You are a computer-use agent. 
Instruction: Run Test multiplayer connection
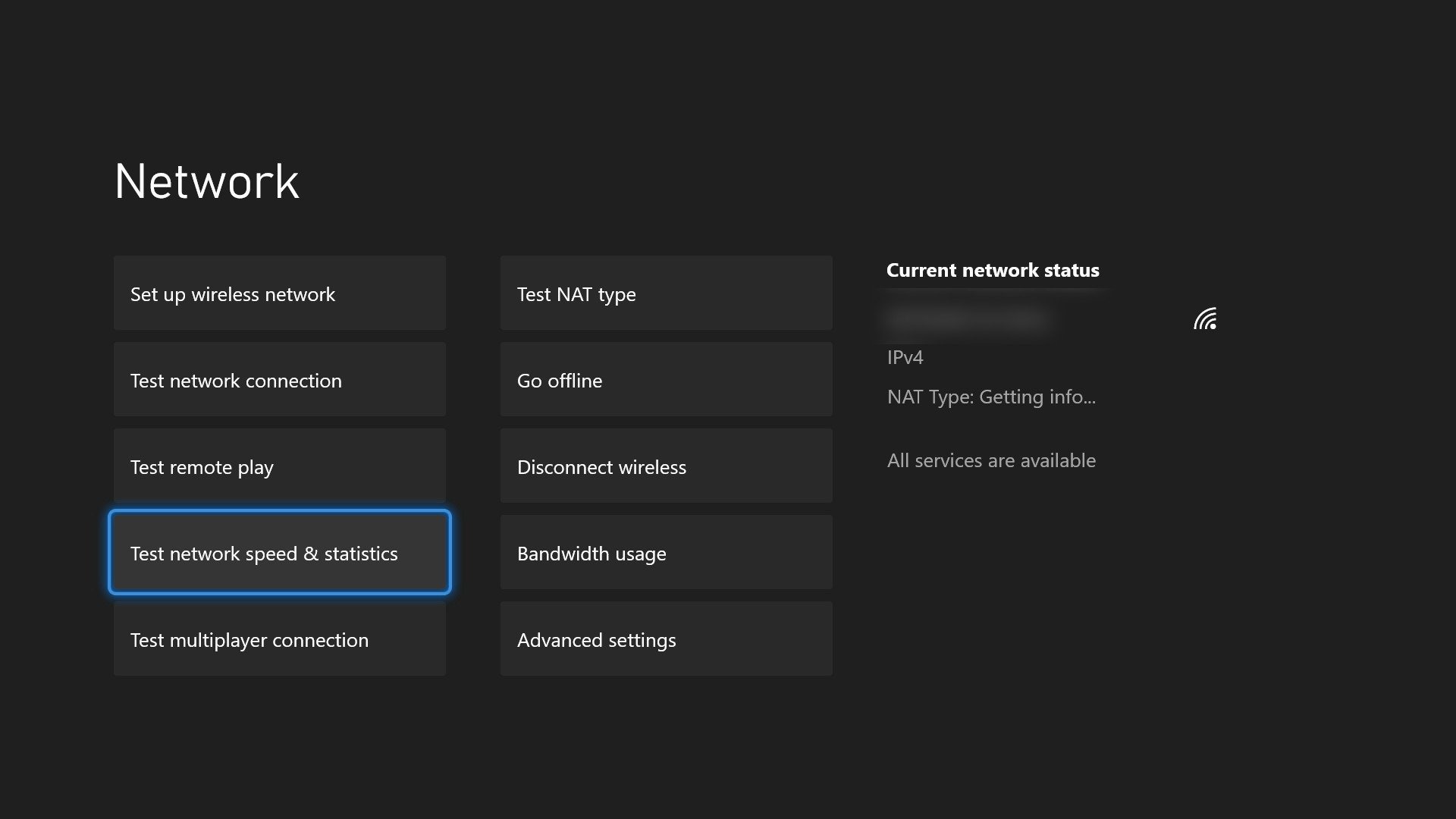point(278,639)
